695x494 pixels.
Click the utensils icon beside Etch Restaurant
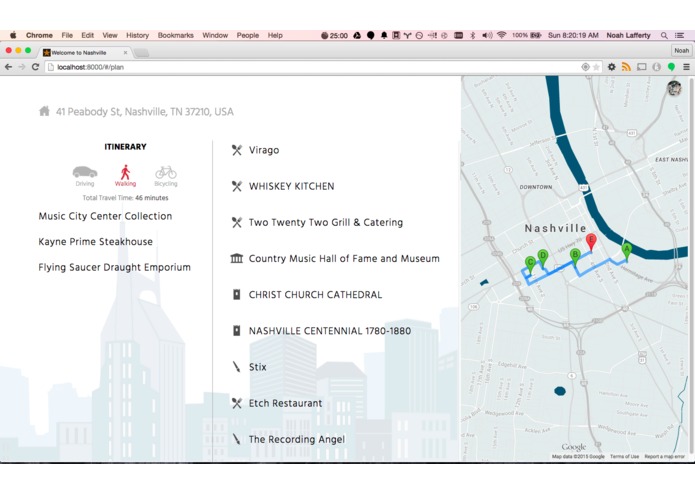pyautogui.click(x=237, y=403)
